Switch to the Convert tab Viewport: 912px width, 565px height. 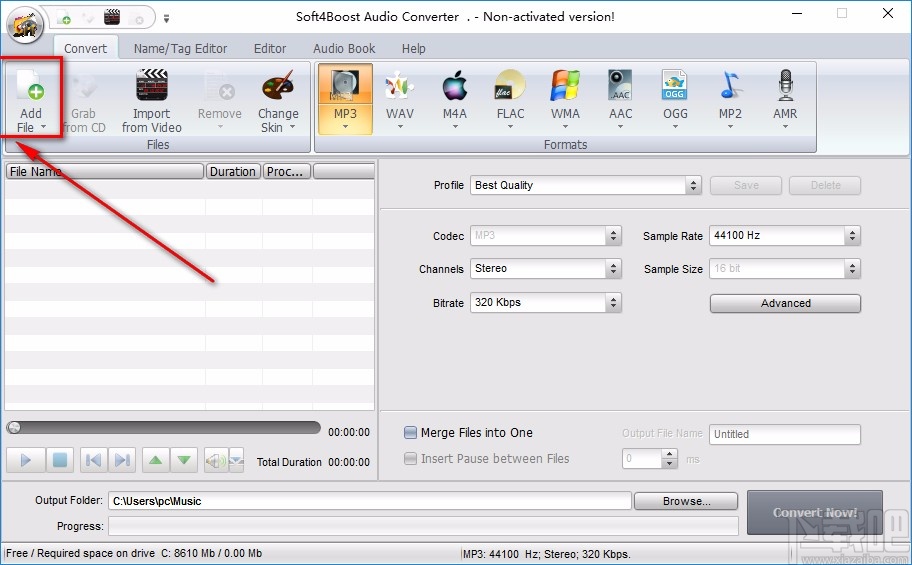point(86,48)
